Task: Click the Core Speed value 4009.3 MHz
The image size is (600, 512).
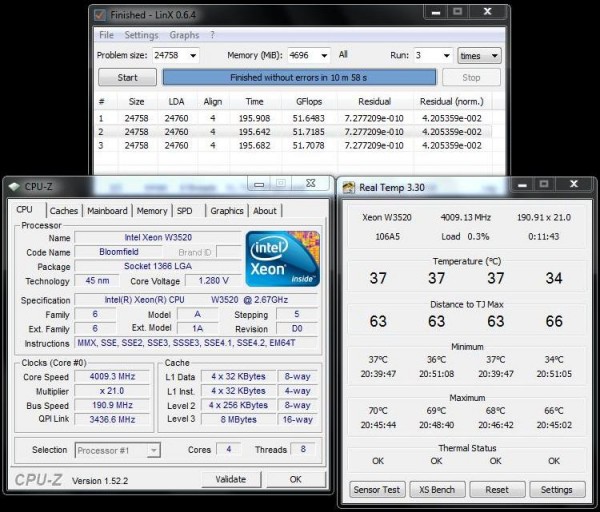Action: click(112, 377)
